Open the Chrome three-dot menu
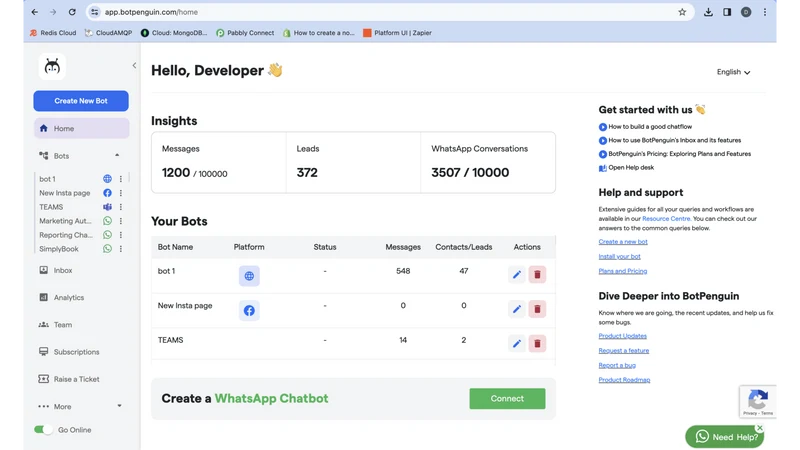The image size is (800, 450). coord(765,12)
